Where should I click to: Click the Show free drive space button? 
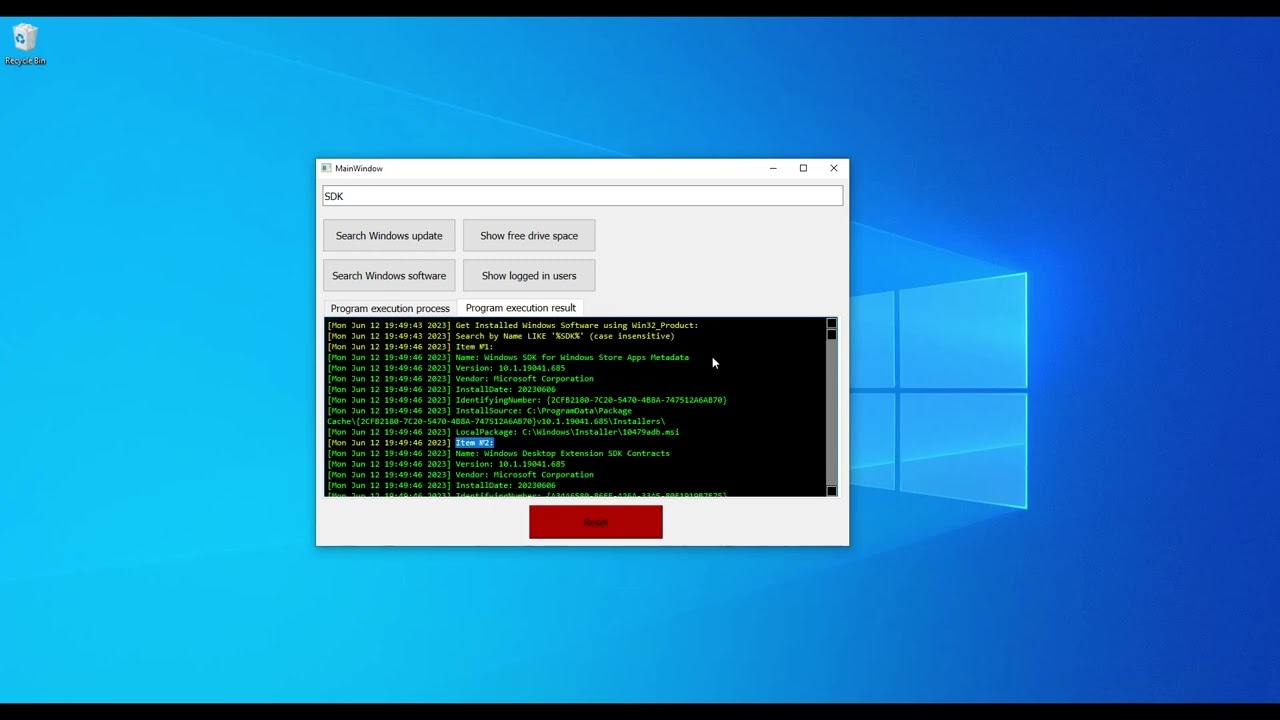coord(529,236)
